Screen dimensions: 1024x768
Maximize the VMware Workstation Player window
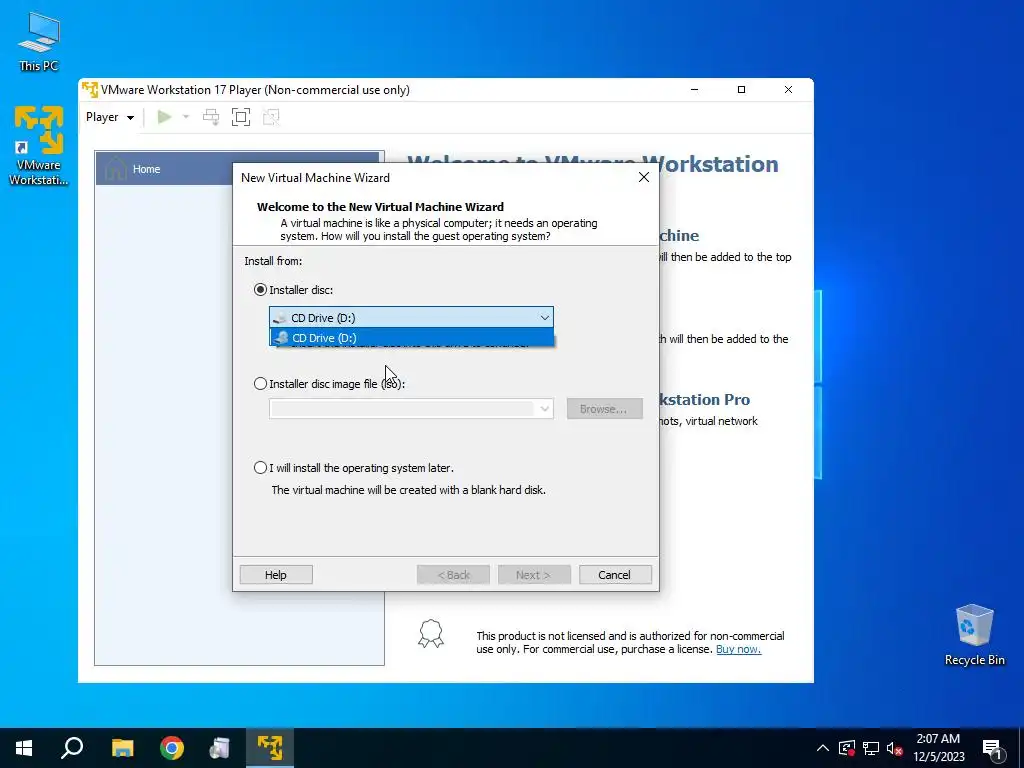pyautogui.click(x=741, y=89)
